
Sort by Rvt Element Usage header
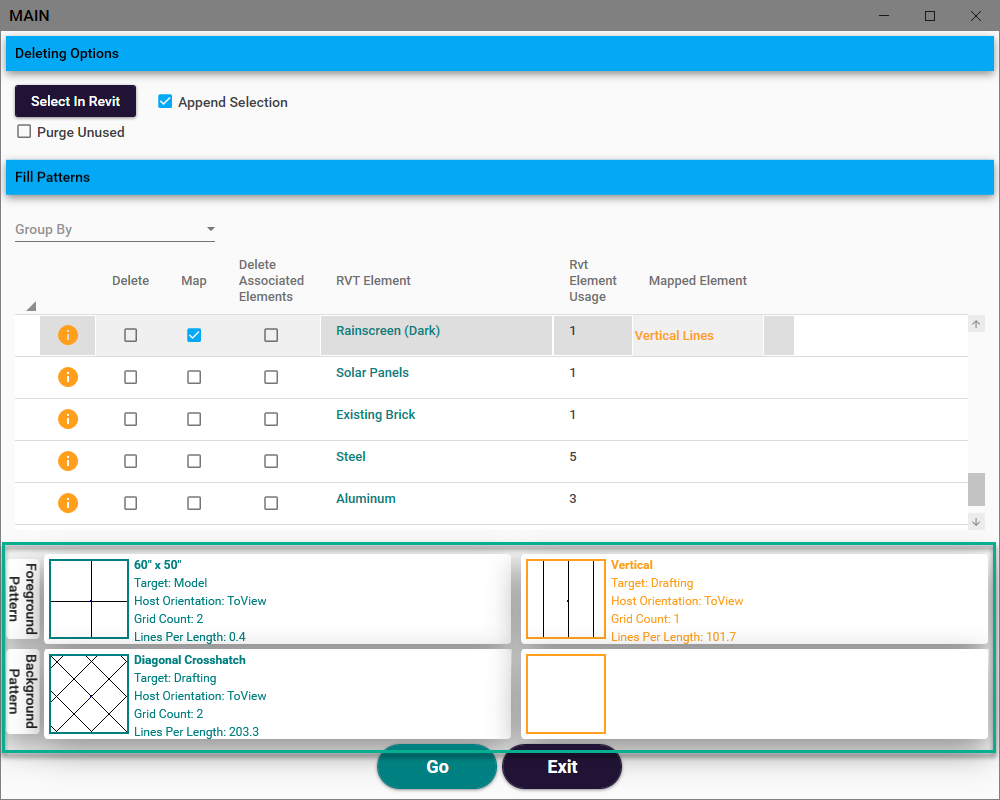click(x=592, y=281)
